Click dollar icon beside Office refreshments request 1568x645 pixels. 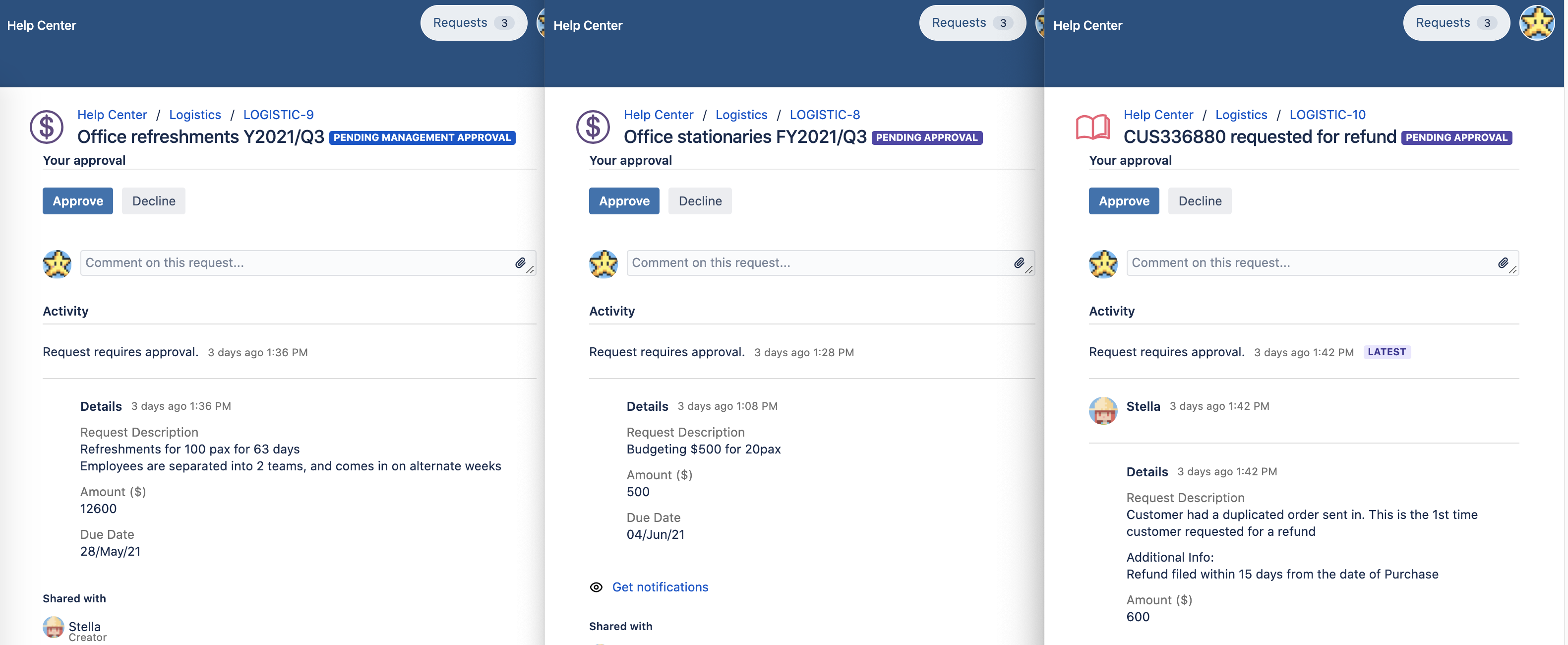[46, 127]
